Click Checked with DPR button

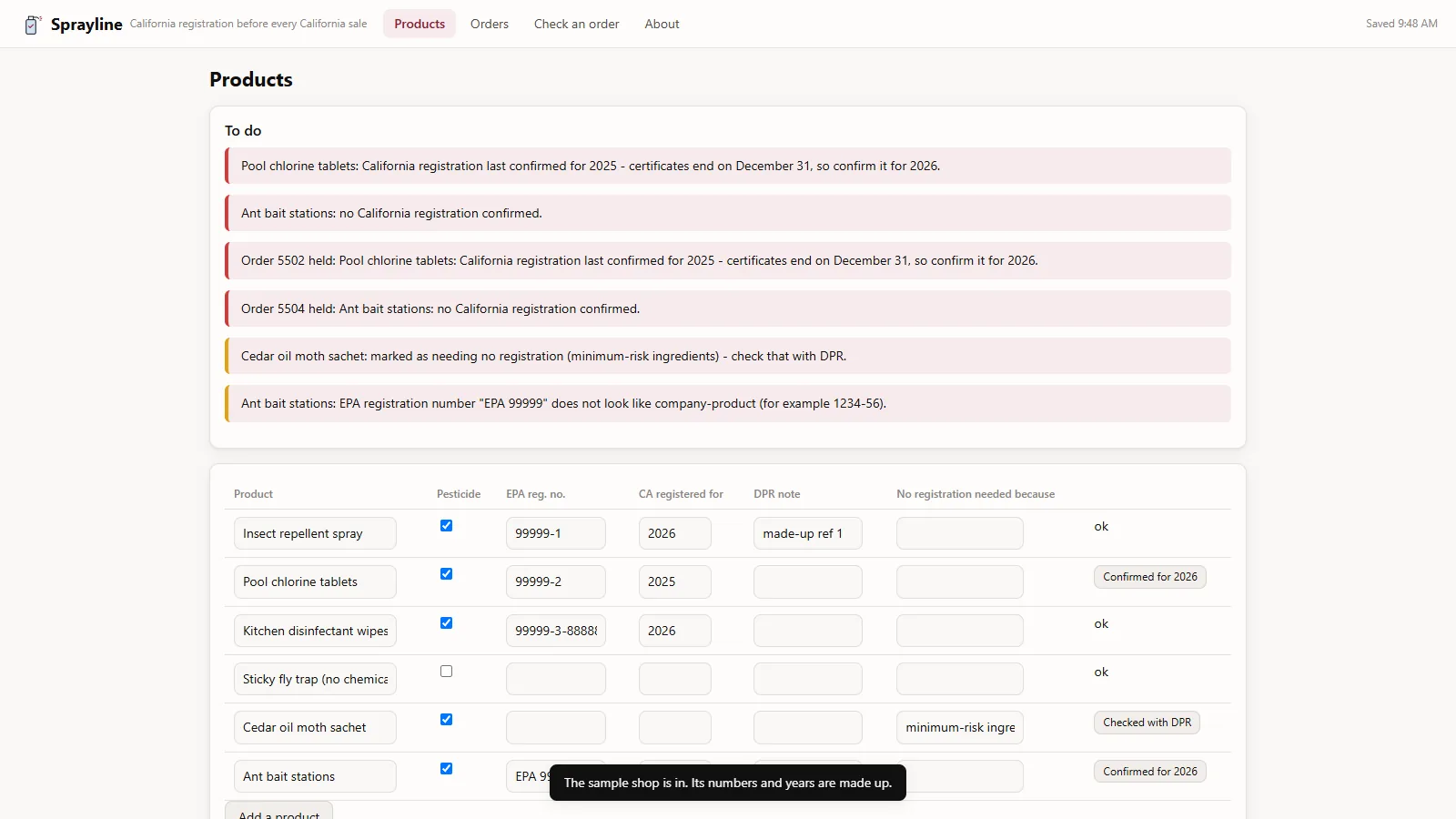pyautogui.click(x=1147, y=723)
